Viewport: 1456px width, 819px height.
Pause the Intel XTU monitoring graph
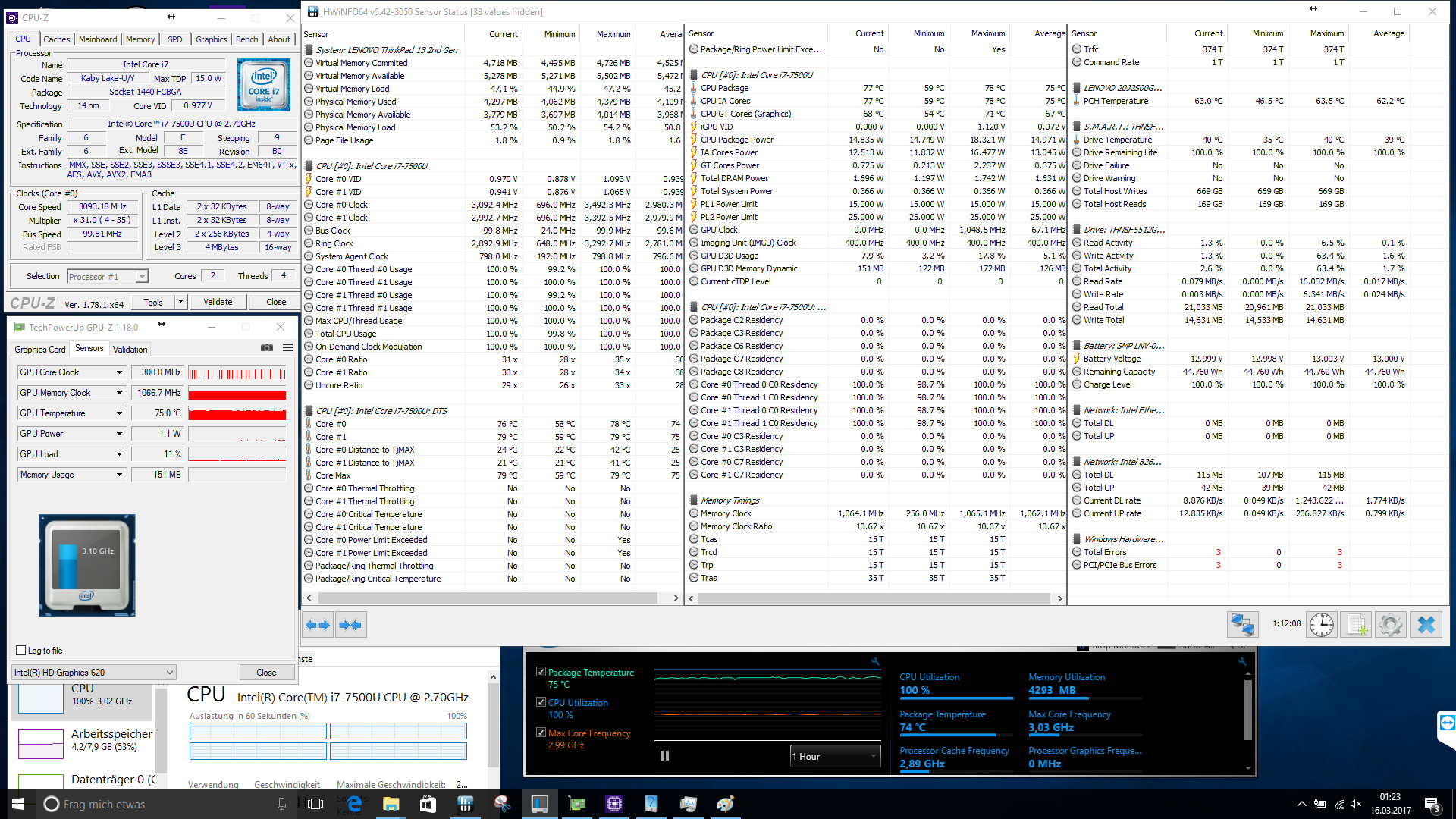pyautogui.click(x=664, y=756)
